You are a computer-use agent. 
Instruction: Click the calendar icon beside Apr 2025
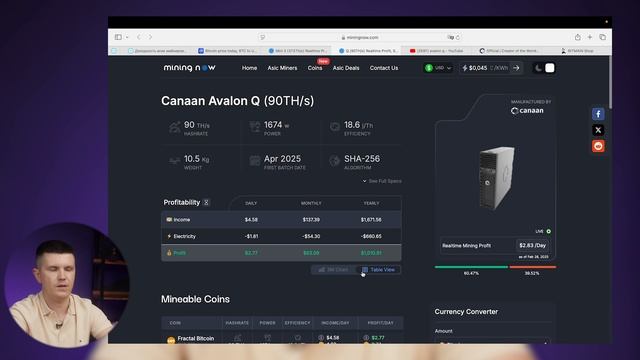pos(255,161)
